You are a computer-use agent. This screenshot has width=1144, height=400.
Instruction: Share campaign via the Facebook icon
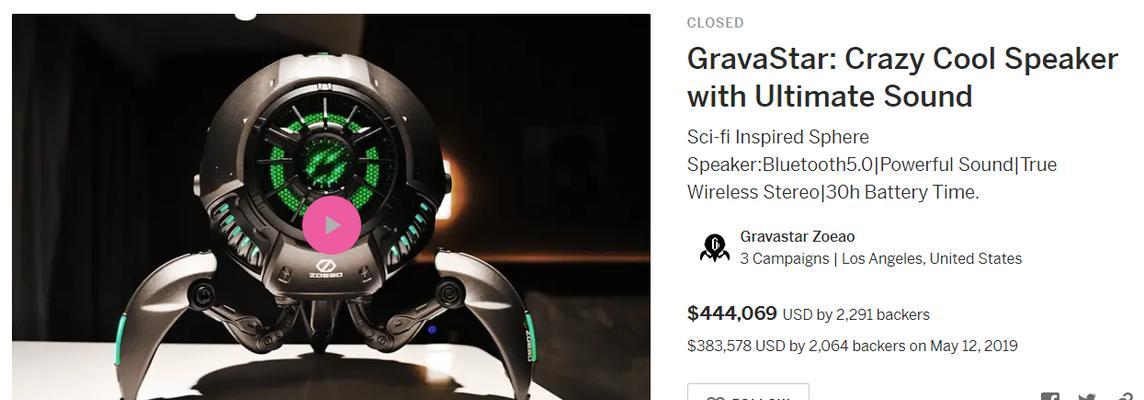[x=1051, y=397]
